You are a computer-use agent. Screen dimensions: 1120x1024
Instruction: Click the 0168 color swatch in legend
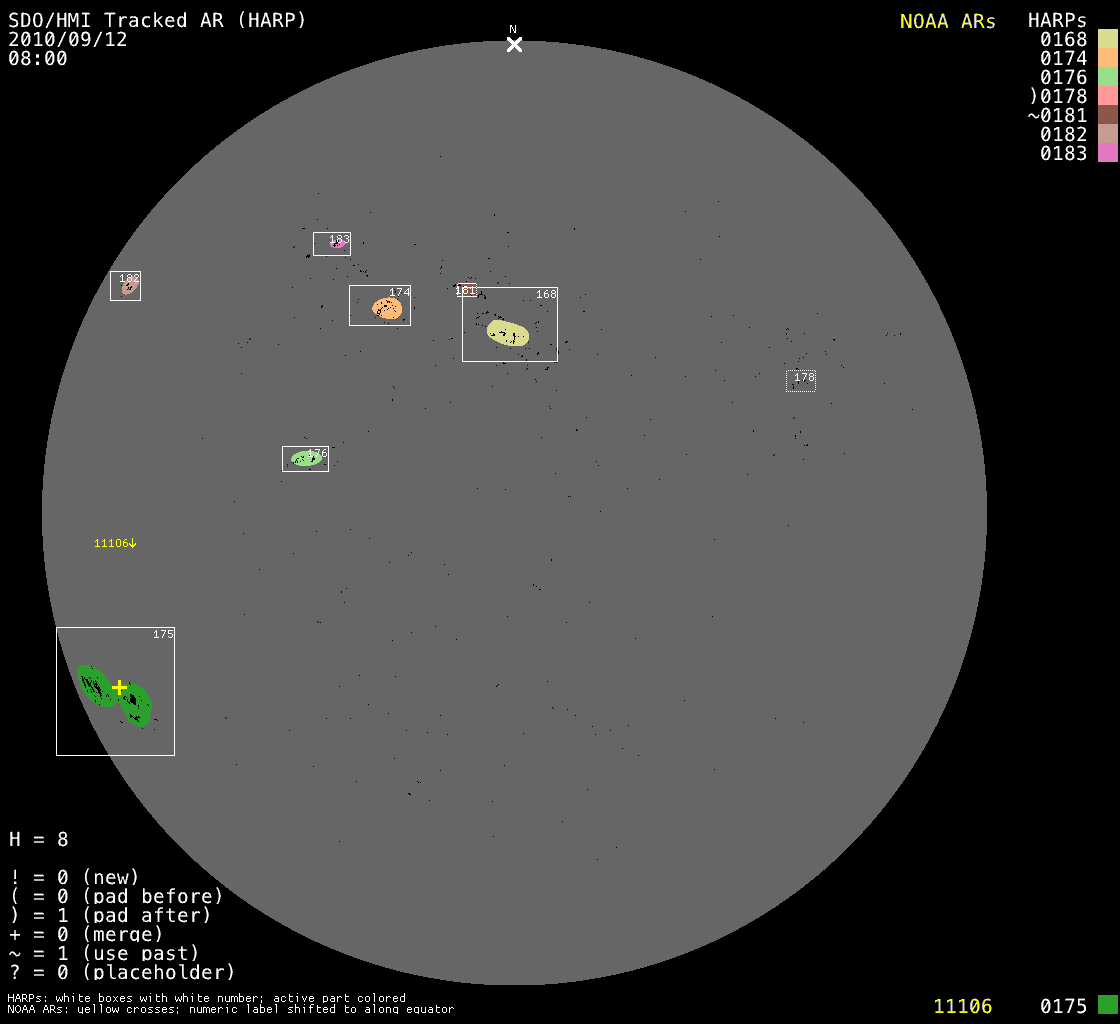(1107, 39)
